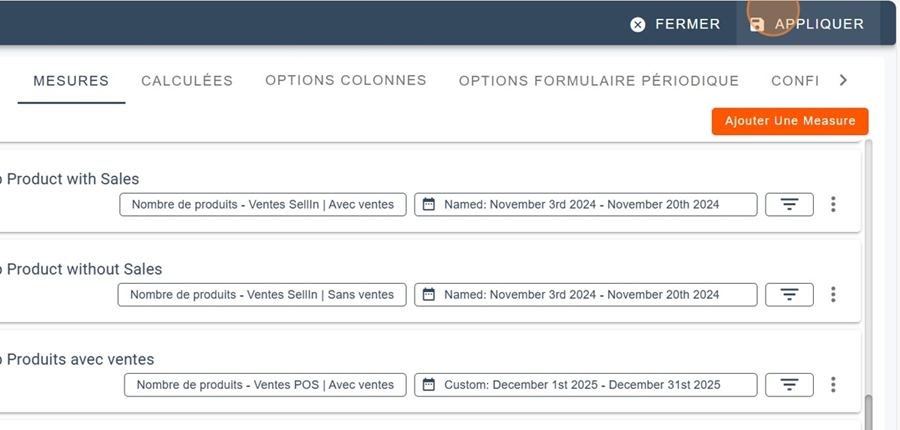Screen dimensions: 900x430
Task: Edit date range for Product with Sales
Action: (x=585, y=204)
